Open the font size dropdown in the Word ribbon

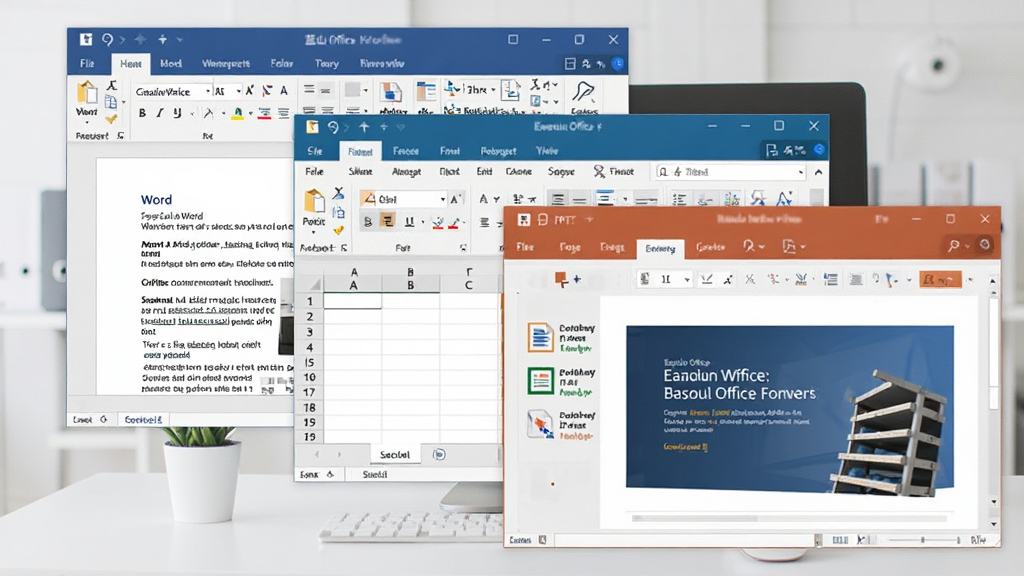pos(239,91)
